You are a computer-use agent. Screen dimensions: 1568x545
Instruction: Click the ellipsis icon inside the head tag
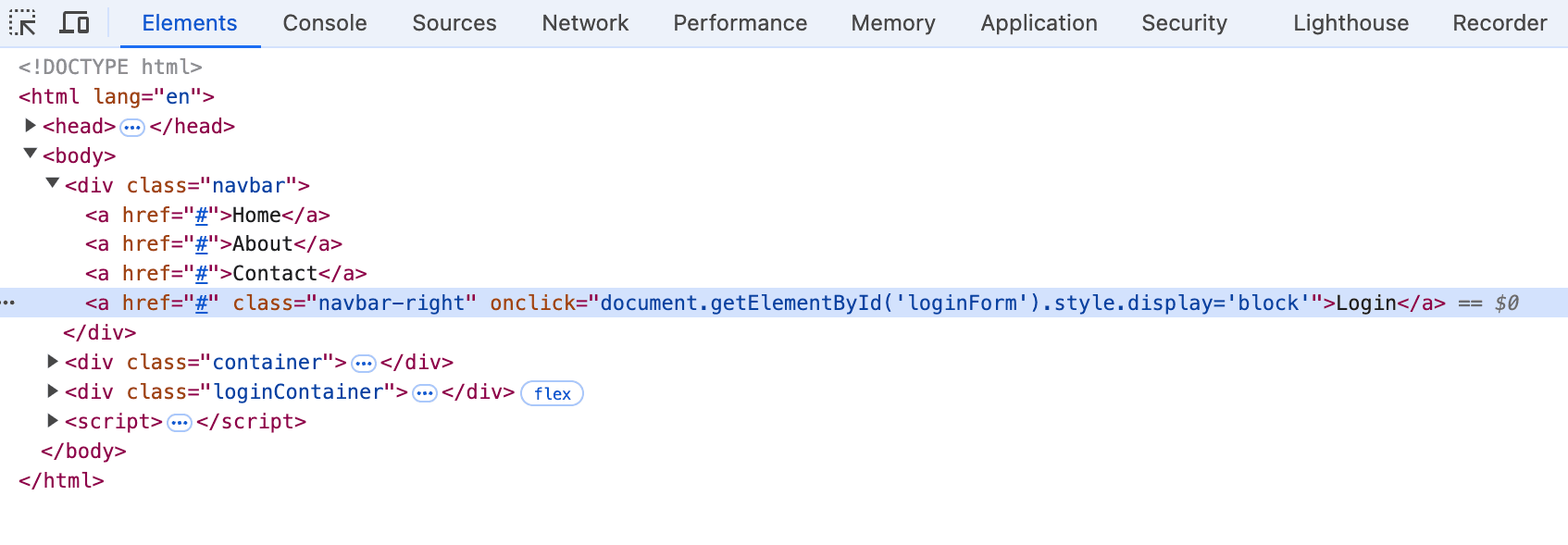click(x=132, y=127)
